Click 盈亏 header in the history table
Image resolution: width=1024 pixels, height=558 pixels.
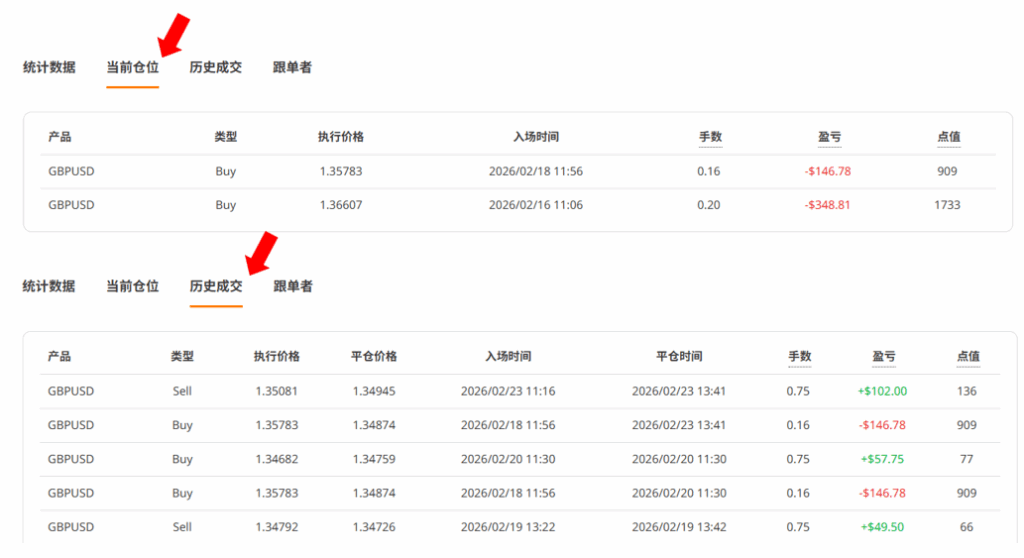[883, 356]
